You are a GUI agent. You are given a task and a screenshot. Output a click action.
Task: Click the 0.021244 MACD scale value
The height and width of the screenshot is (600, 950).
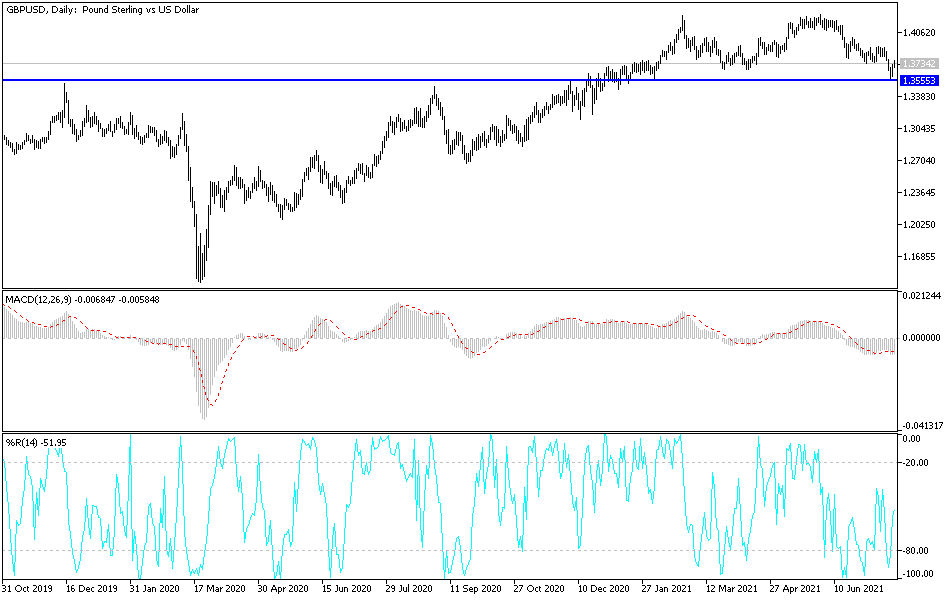[920, 296]
